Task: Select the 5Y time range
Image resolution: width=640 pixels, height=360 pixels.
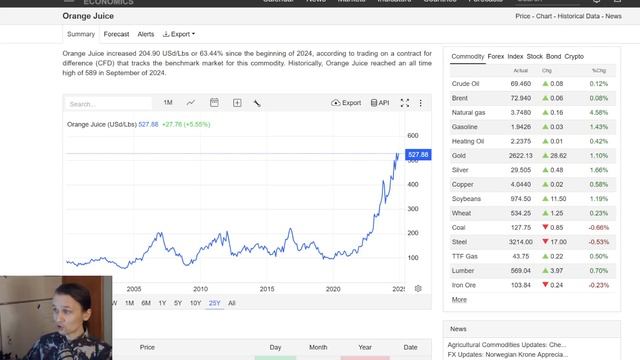Action: 178,303
